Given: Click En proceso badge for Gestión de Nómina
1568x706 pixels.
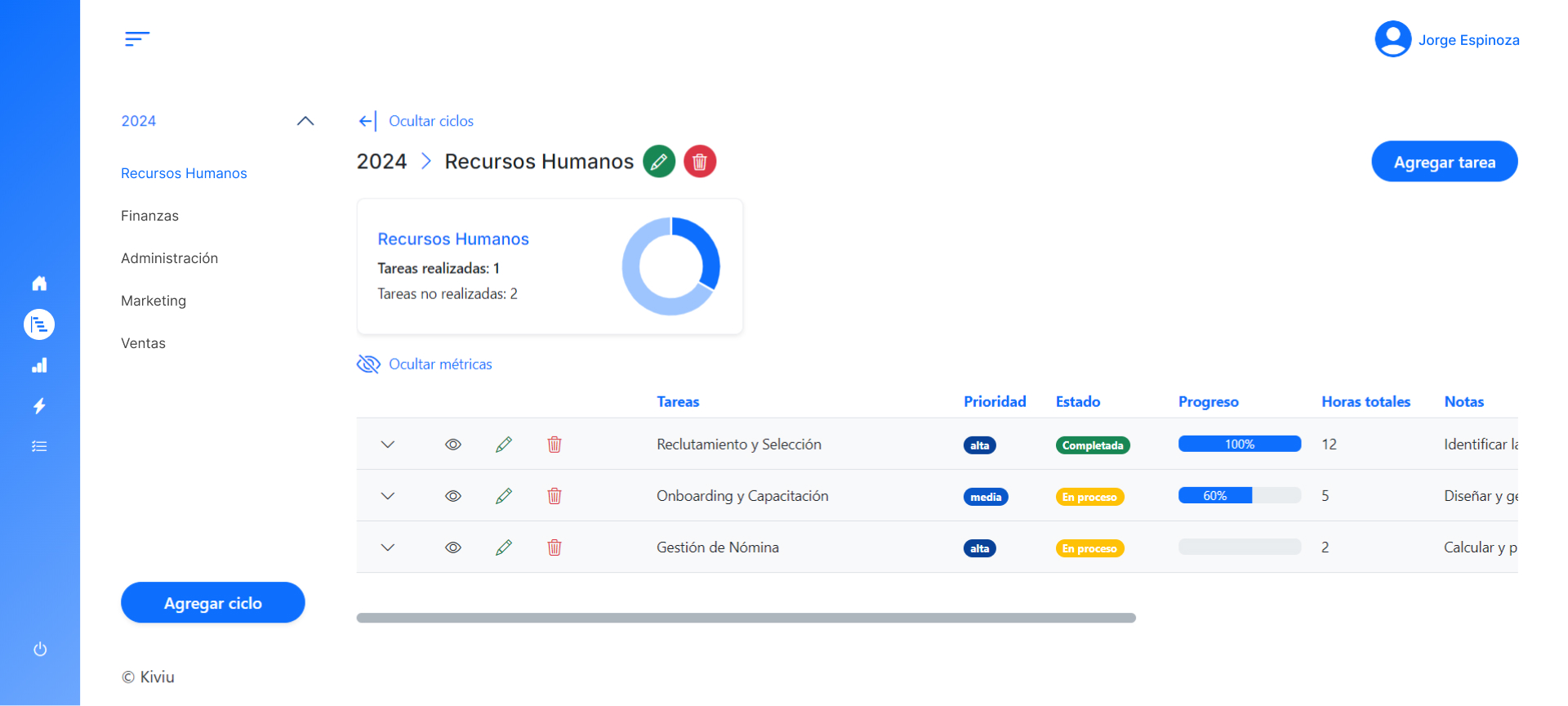Looking at the screenshot, I should pyautogui.click(x=1090, y=548).
